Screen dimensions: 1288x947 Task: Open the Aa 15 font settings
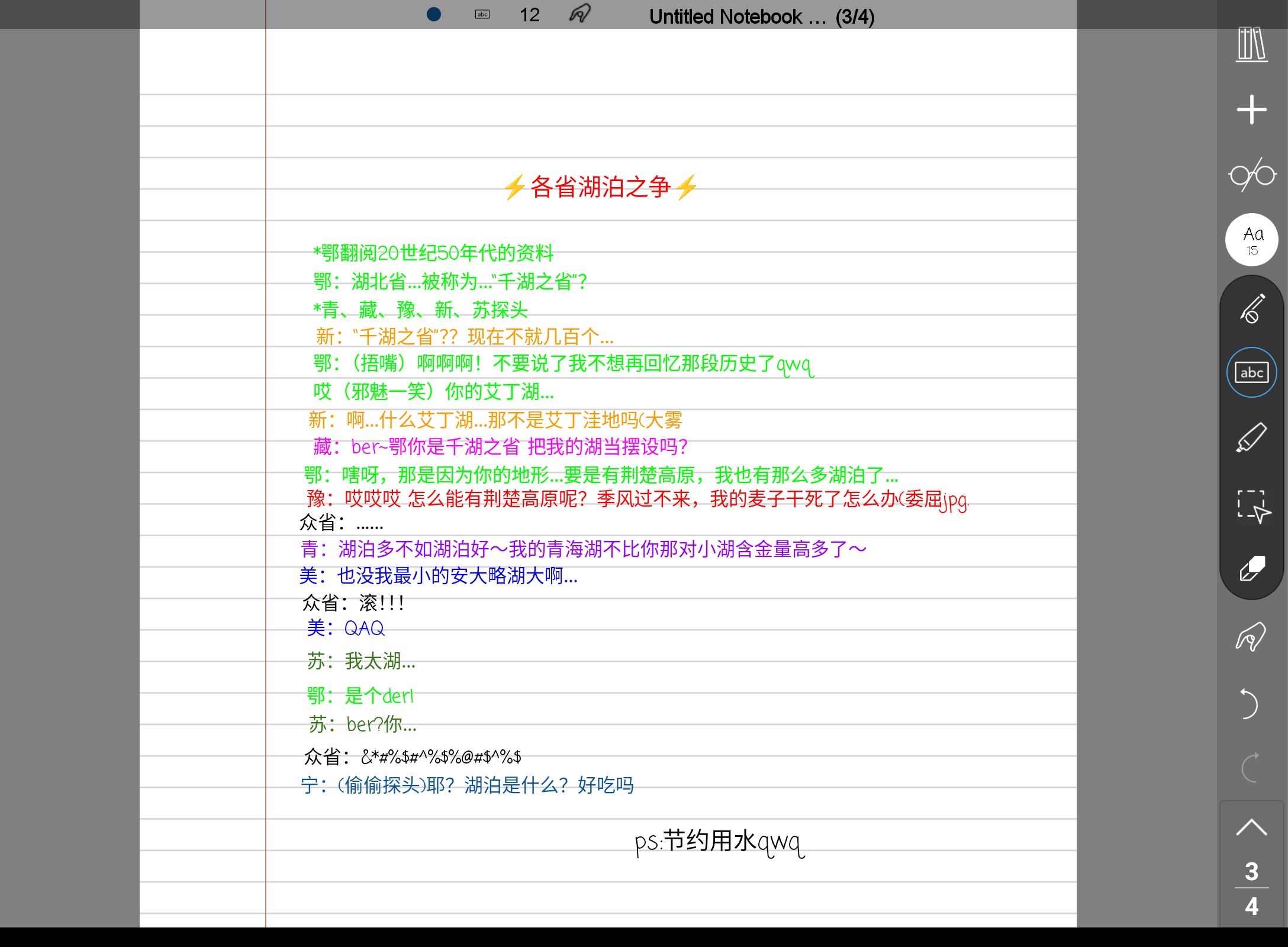(1251, 240)
